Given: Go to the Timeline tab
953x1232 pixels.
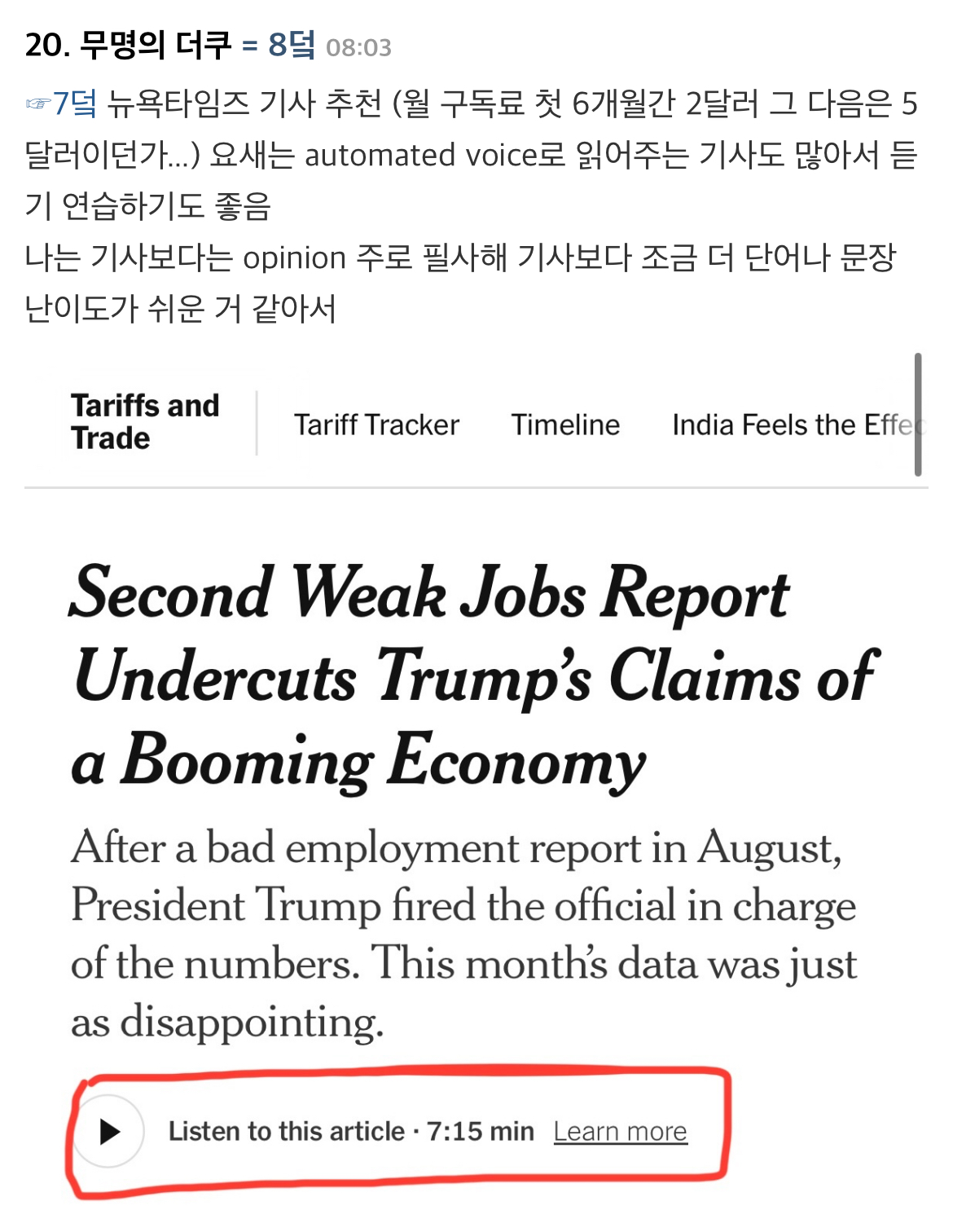Looking at the screenshot, I should (565, 425).
